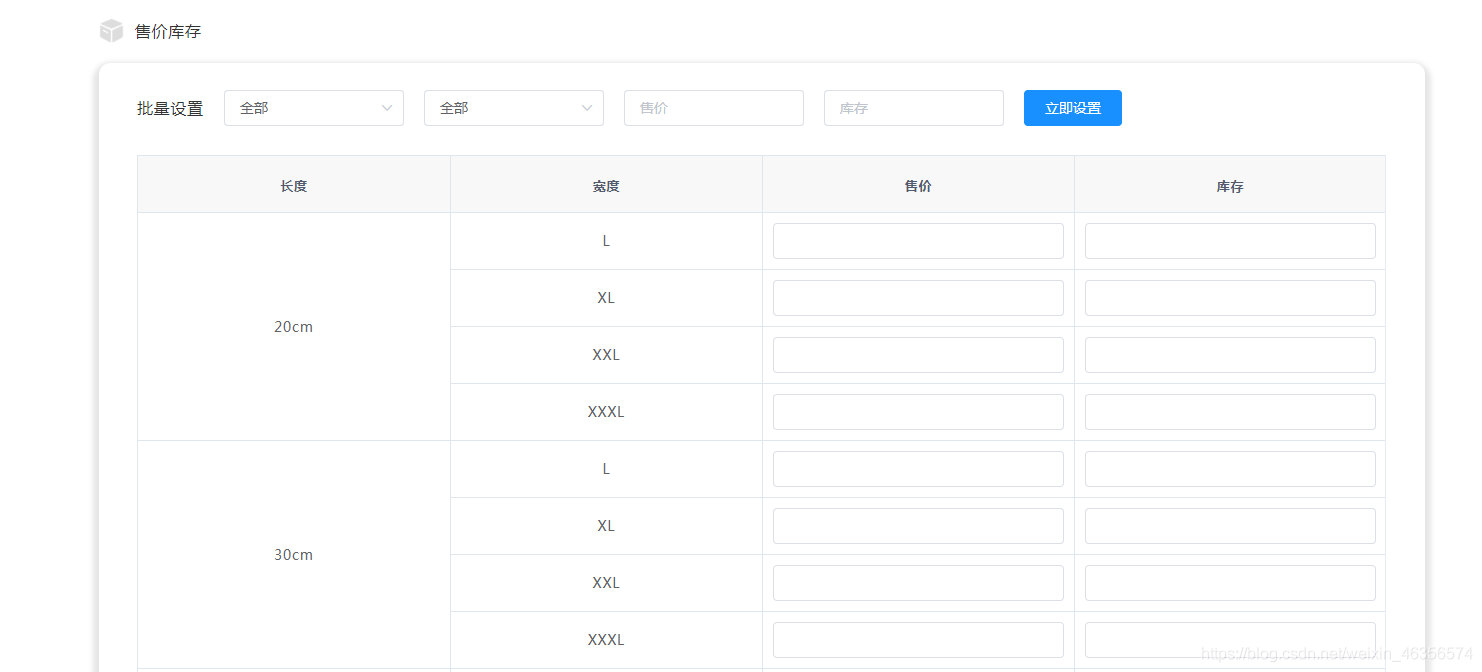Click the price input for 20cm size XL

coord(917,297)
